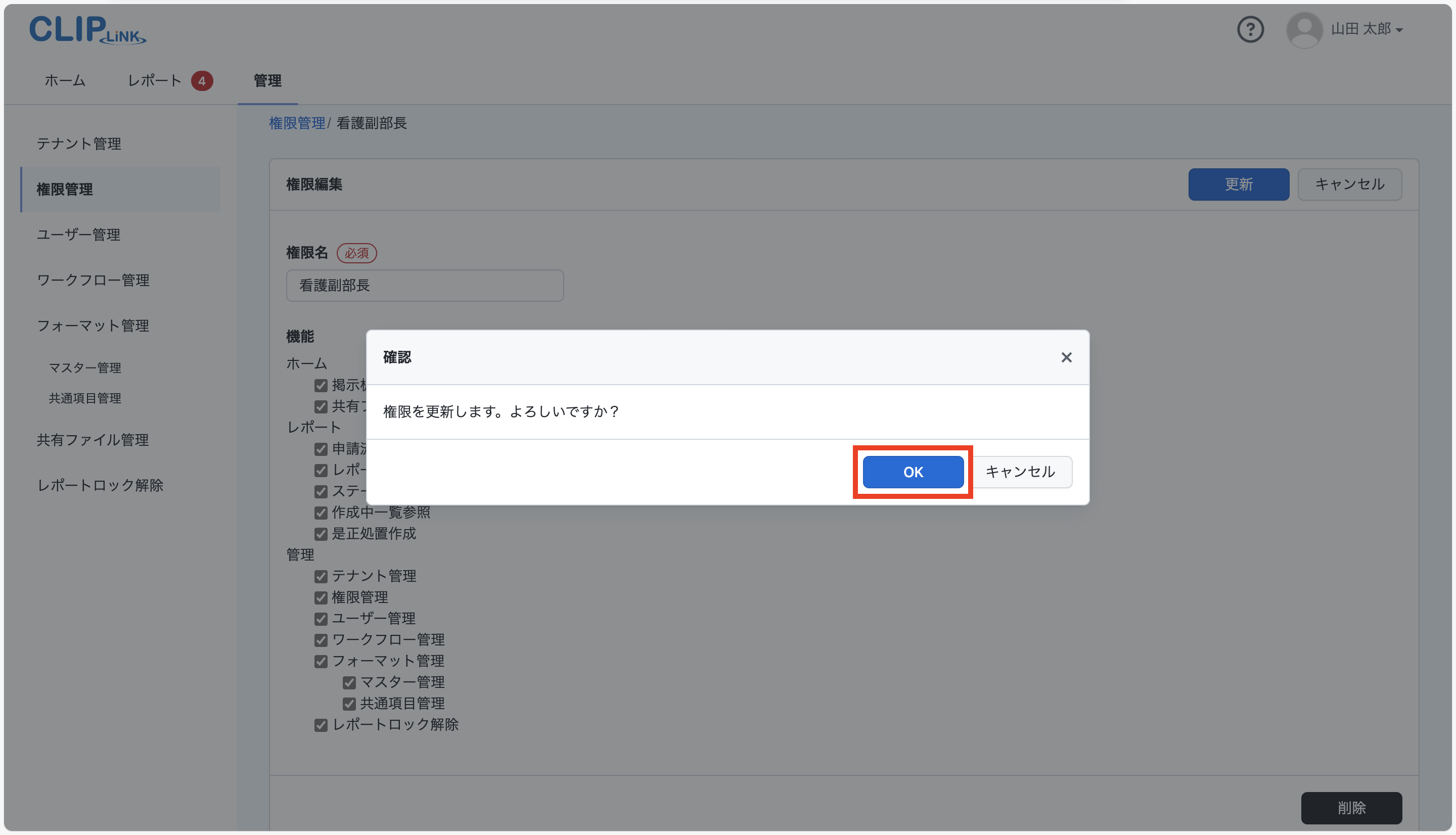This screenshot has height=835, width=1456.
Task: Click the 更新 button
Action: pos(1238,184)
